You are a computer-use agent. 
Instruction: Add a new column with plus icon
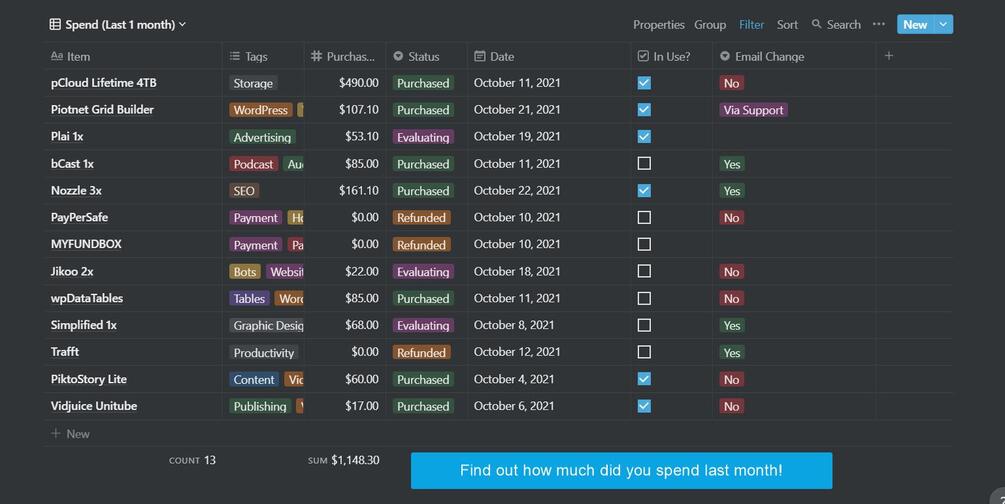(889, 56)
